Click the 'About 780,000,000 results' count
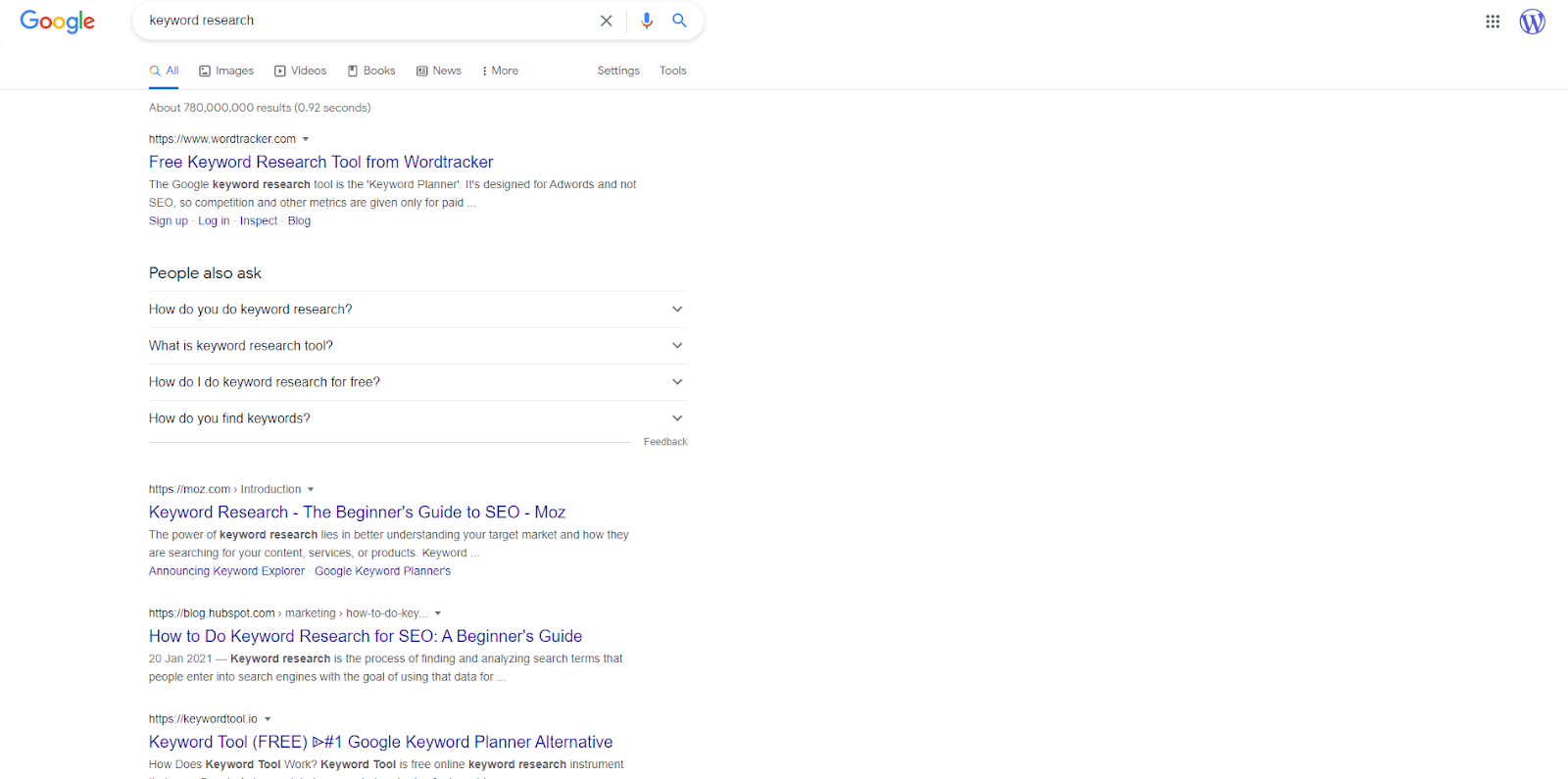The image size is (1568, 779). pos(260,108)
